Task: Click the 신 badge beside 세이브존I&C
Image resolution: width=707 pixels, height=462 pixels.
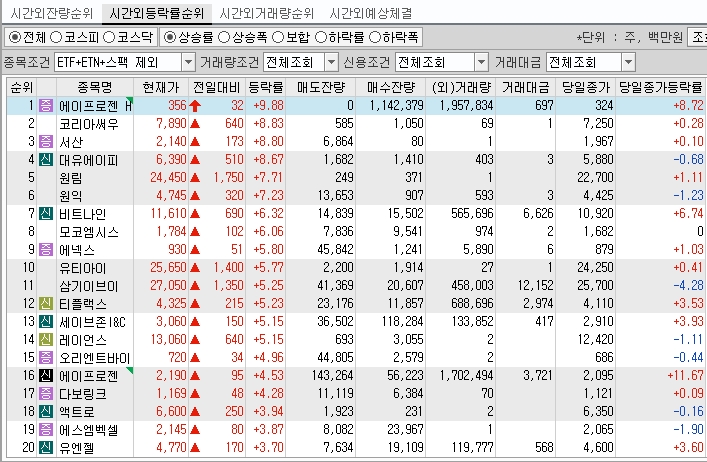Action: tap(46, 322)
